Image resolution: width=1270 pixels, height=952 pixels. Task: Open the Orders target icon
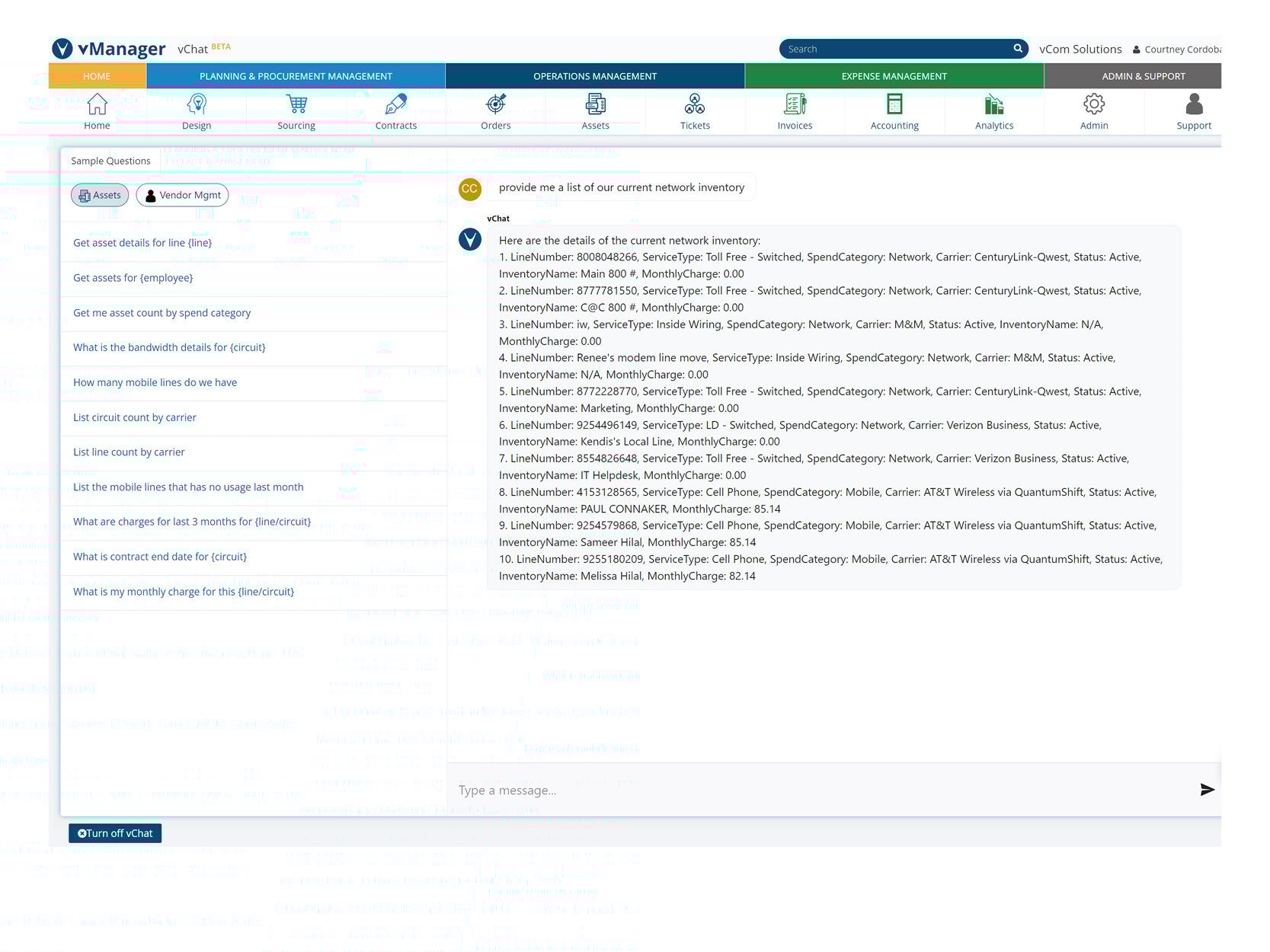click(495, 110)
